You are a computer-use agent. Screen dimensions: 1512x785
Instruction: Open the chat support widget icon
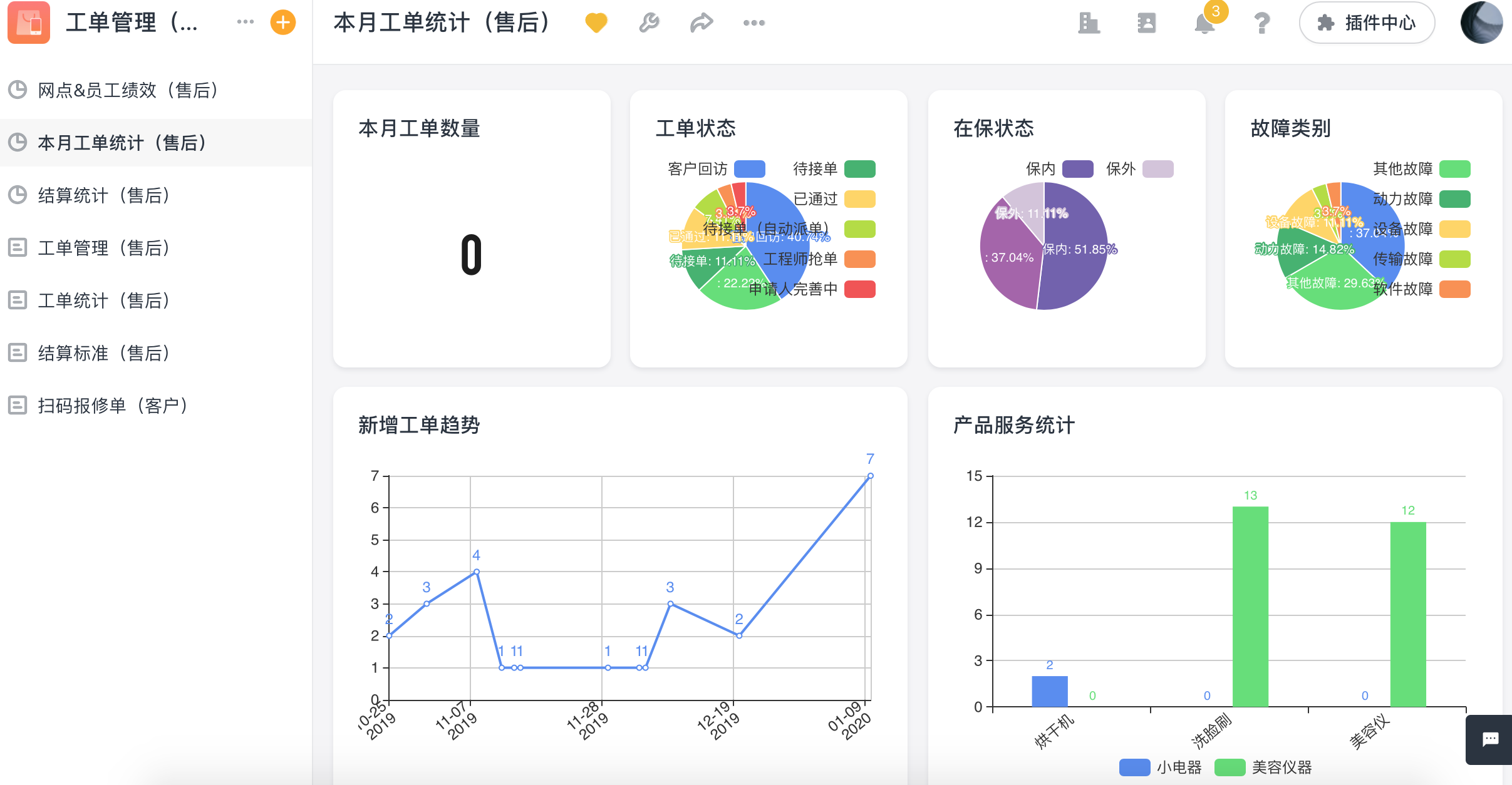1490,739
